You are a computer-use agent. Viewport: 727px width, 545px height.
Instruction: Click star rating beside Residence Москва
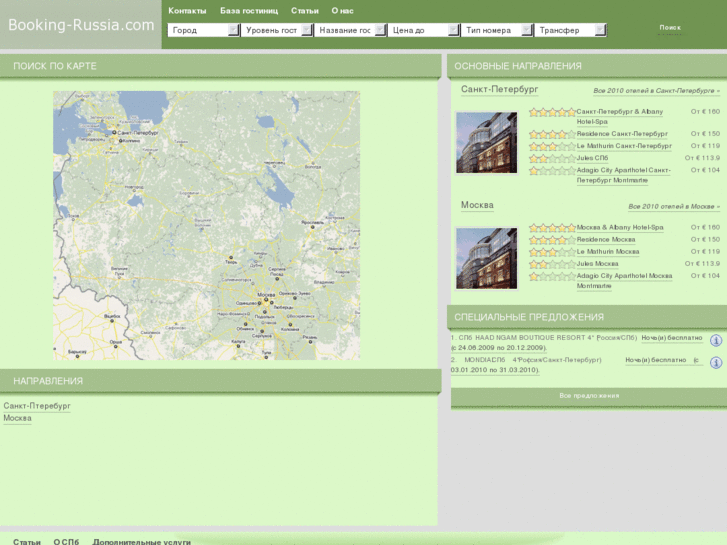(552, 240)
